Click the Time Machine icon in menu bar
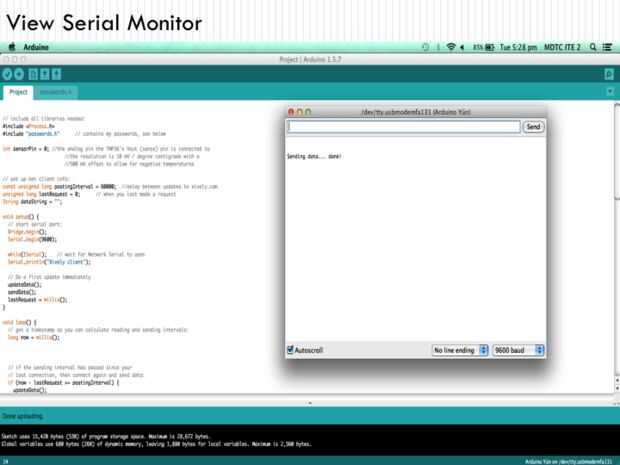620x465 pixels. pyautogui.click(x=425, y=47)
